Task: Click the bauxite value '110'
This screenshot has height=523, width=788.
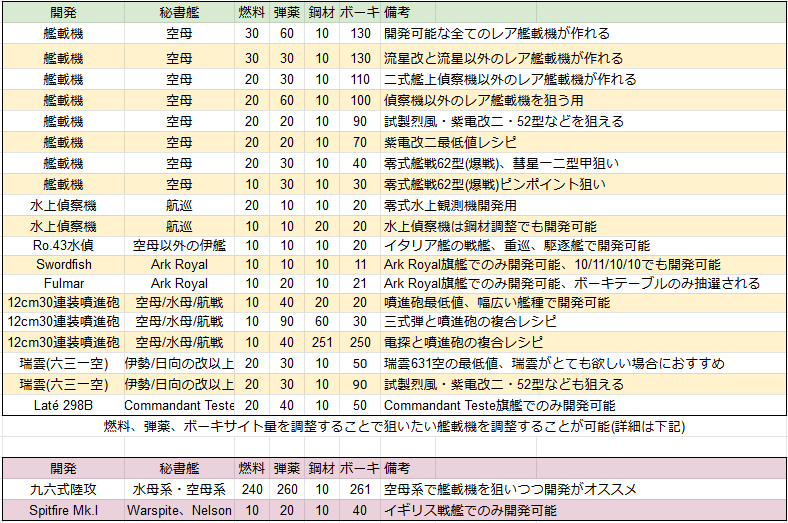Action: click(x=360, y=79)
